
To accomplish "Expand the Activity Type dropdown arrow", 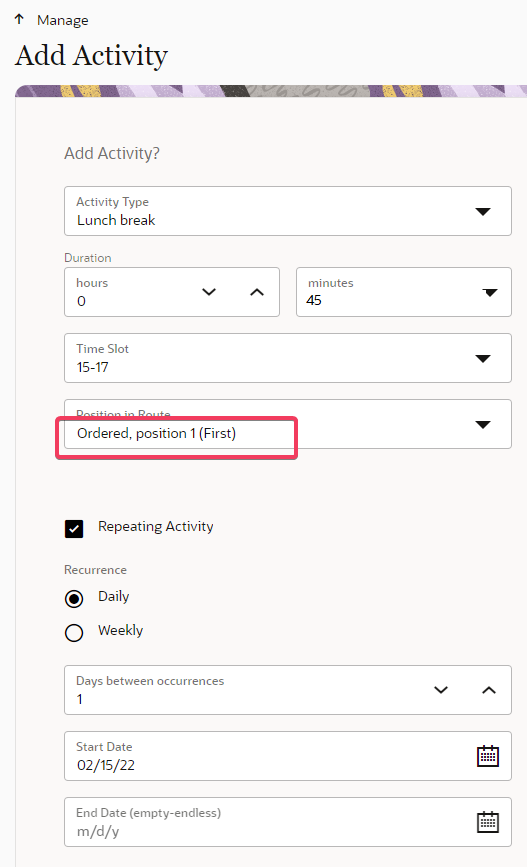I will click(483, 211).
